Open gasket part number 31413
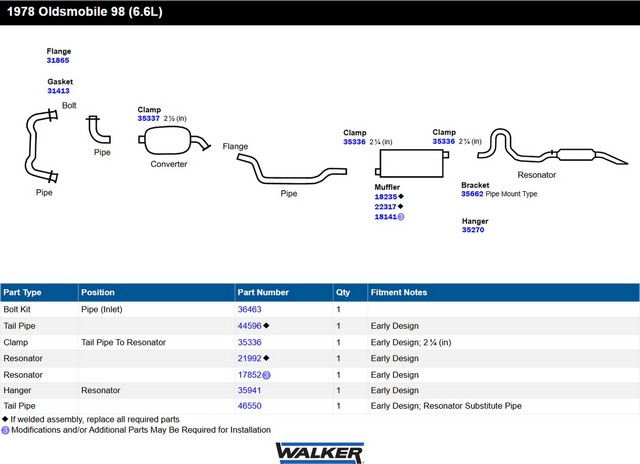This screenshot has width=640, height=464. 58,91
